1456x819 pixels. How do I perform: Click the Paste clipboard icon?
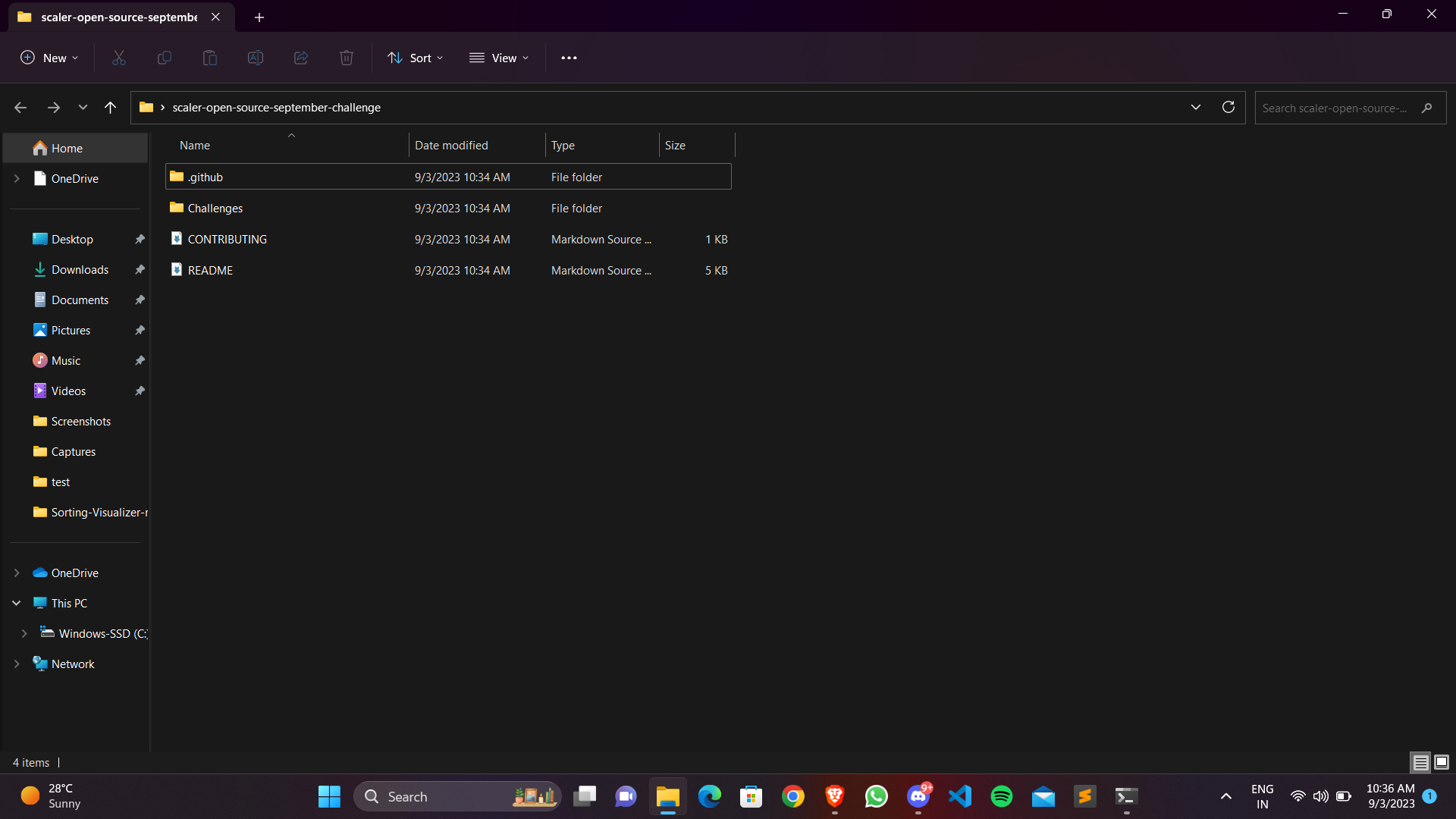(210, 58)
